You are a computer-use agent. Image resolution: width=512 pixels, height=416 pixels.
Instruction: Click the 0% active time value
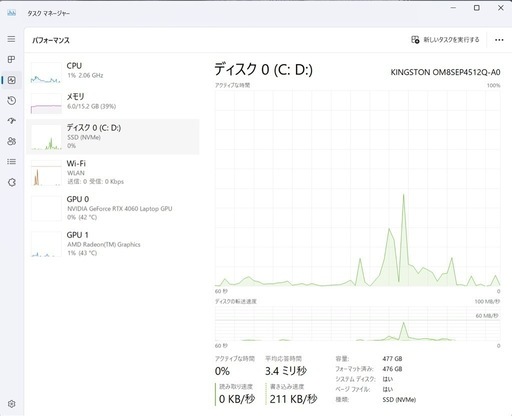click(x=222, y=371)
